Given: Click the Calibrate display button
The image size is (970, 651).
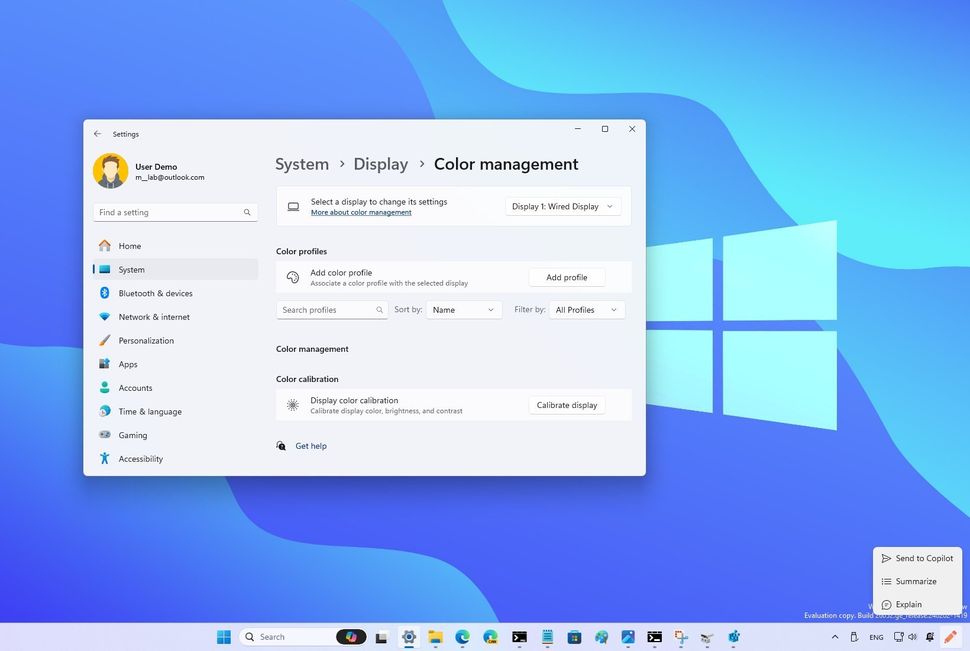Looking at the screenshot, I should 566,405.
